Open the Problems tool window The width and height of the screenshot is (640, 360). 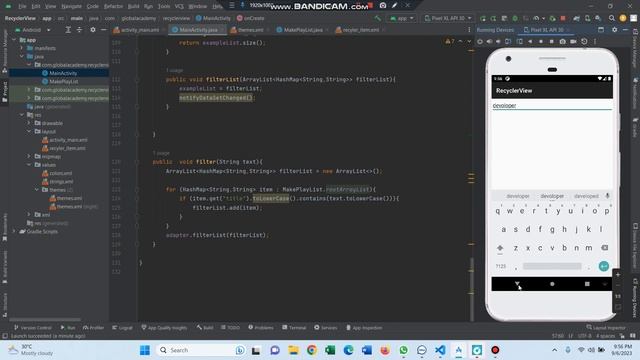point(261,328)
